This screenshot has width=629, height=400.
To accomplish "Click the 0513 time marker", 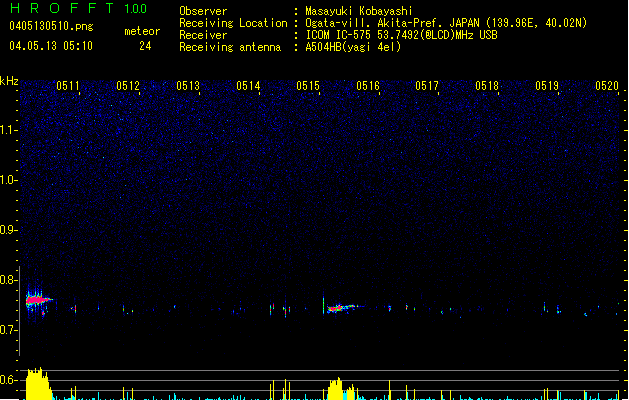I will (x=188, y=86).
